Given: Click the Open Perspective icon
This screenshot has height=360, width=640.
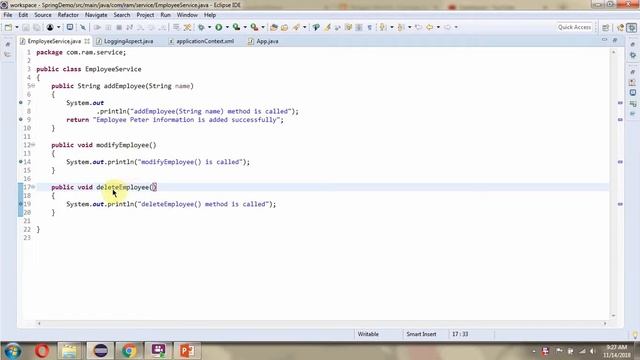Looking at the screenshot, I should 605,27.
